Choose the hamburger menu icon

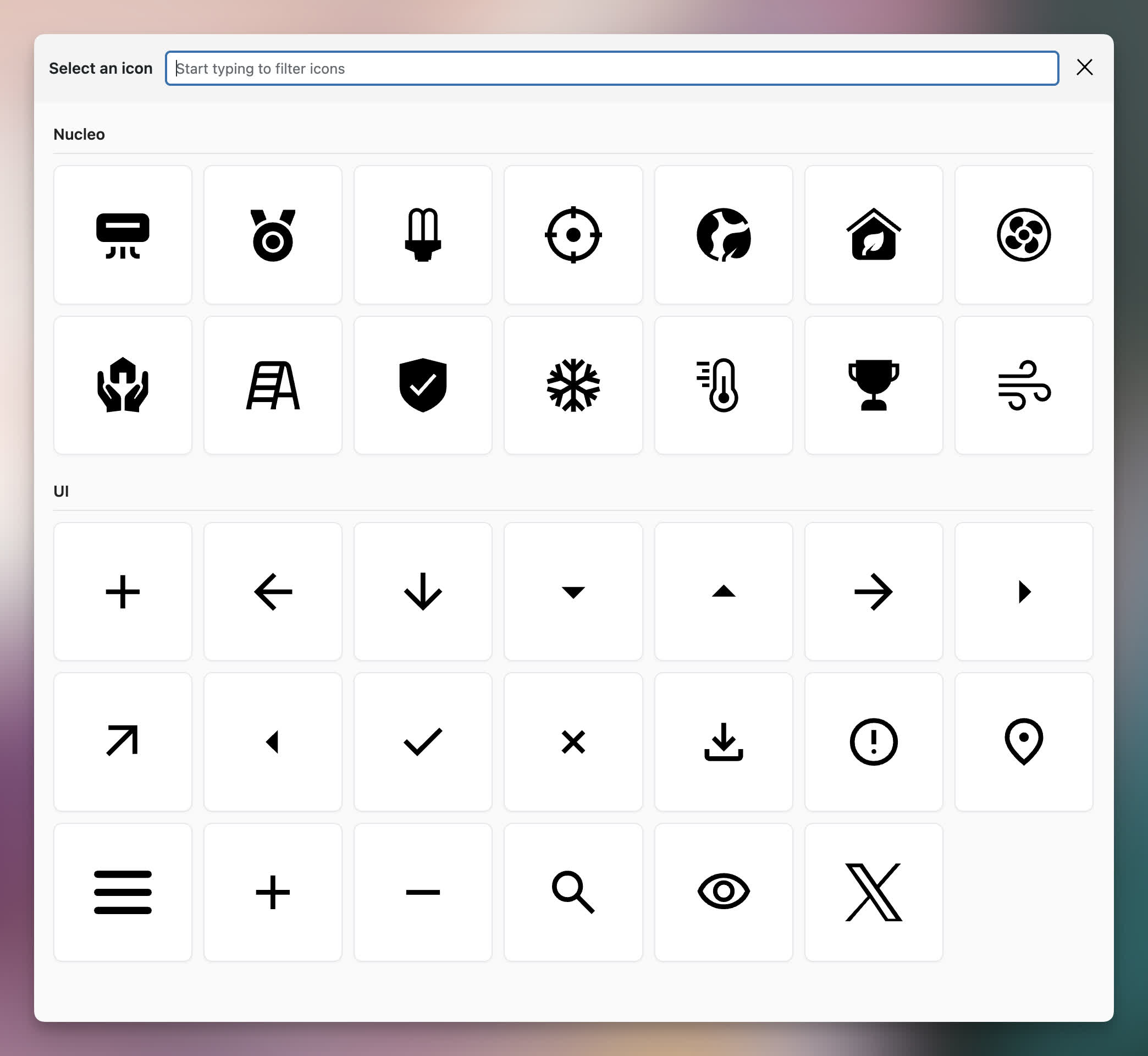(x=123, y=892)
